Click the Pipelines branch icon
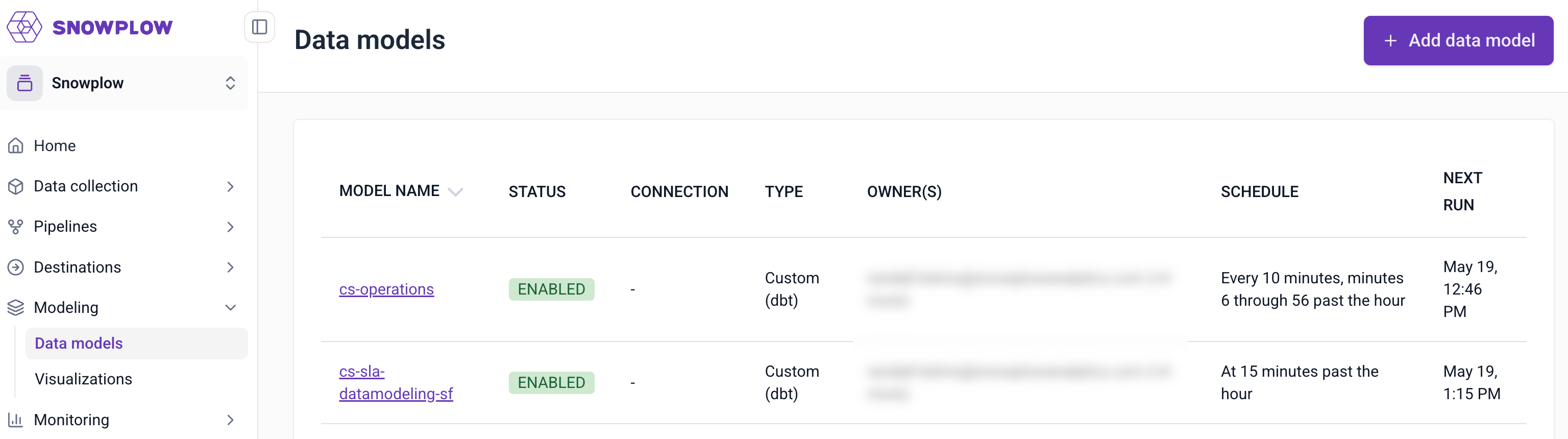Viewport: 1568px width, 439px height. click(16, 227)
